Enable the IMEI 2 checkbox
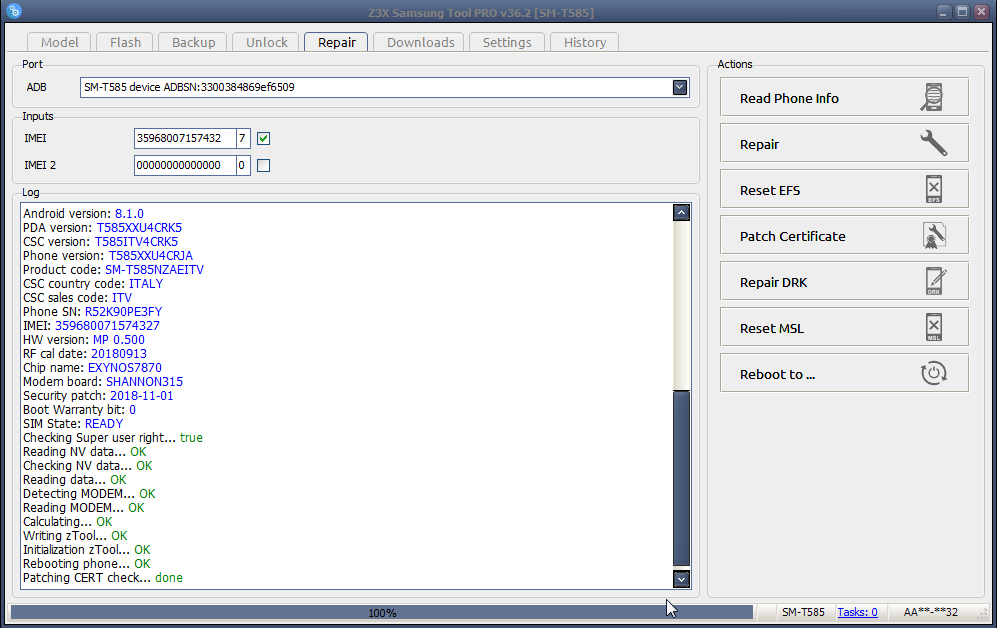Viewport: 997px width, 628px height. (x=263, y=165)
